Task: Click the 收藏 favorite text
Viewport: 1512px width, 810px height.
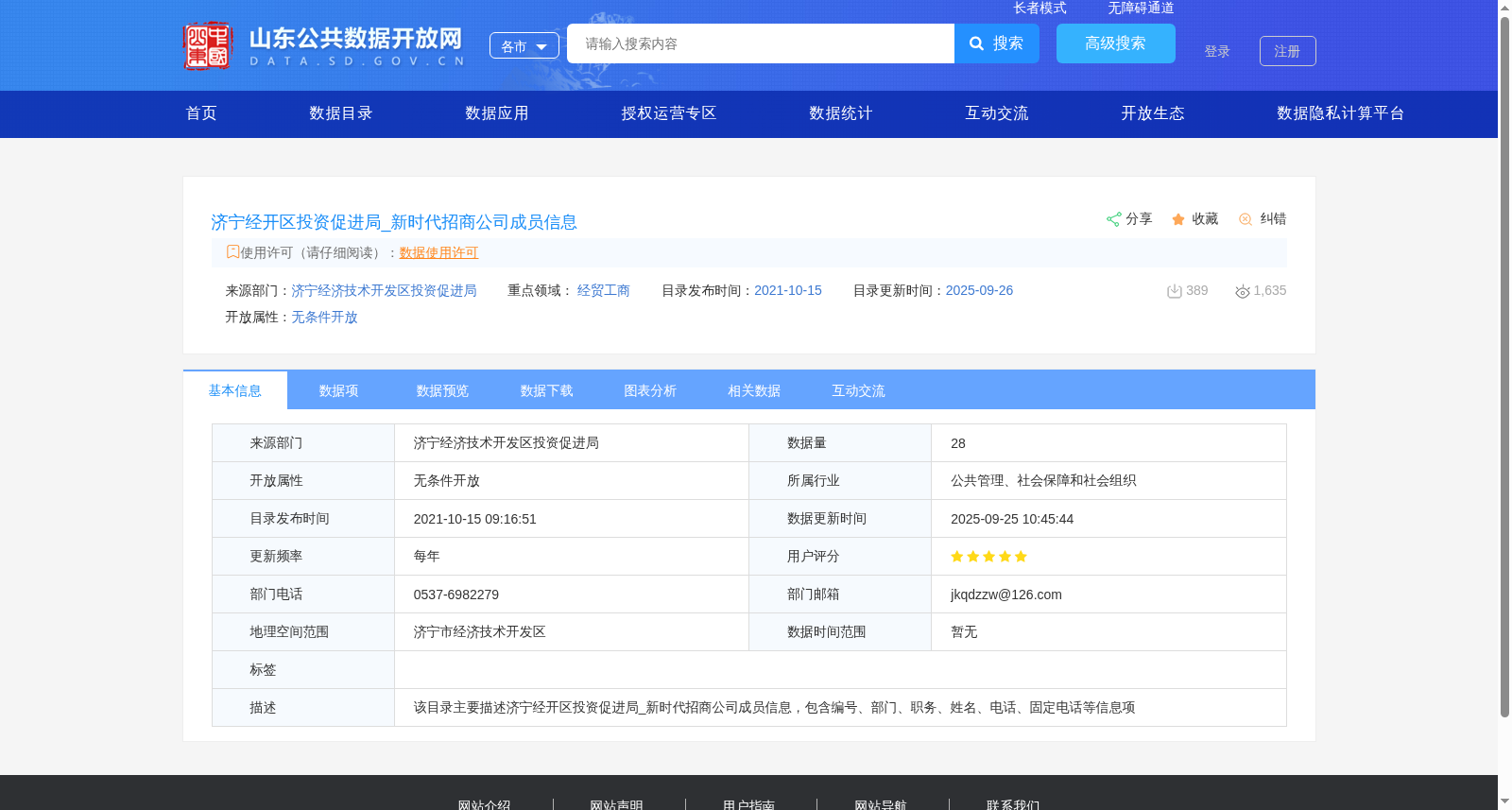Action: coord(1205,219)
